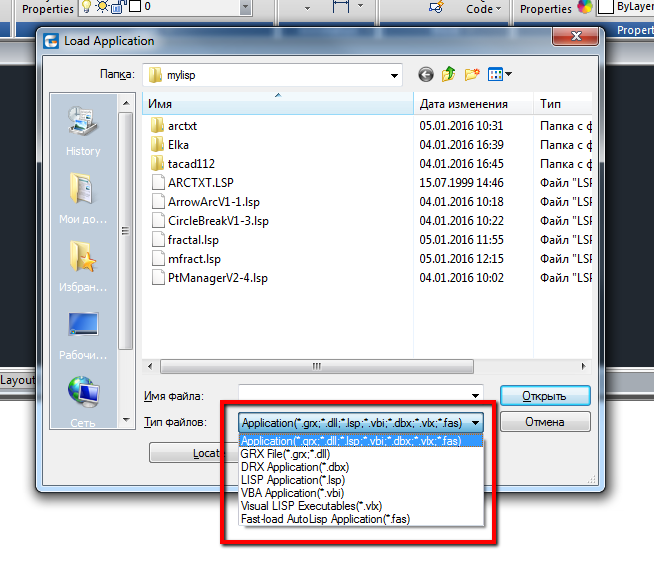Viewport: 654px width, 567px height.
Task: Toggle the layer lock icon
Action: (x=118, y=7)
